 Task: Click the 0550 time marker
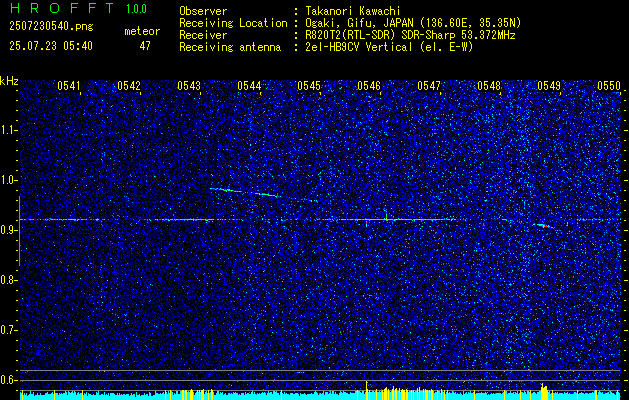coord(609,86)
